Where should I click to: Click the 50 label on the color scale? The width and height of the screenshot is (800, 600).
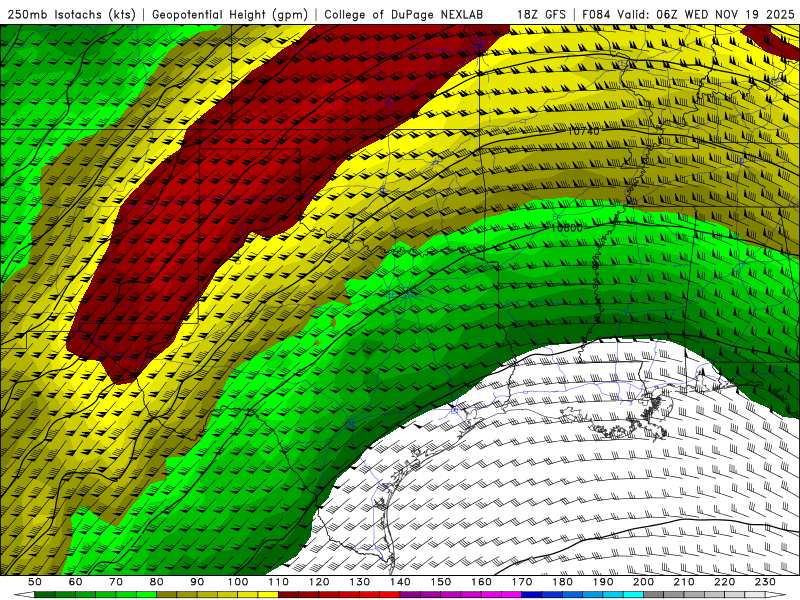click(x=35, y=582)
